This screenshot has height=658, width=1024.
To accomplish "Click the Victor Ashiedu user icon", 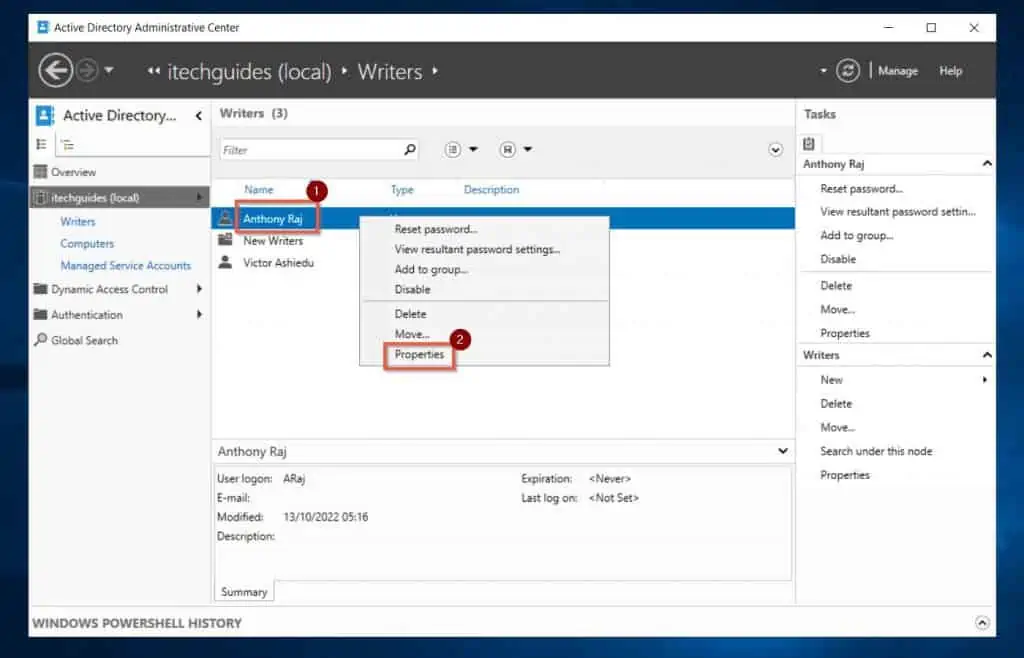I will pos(225,262).
